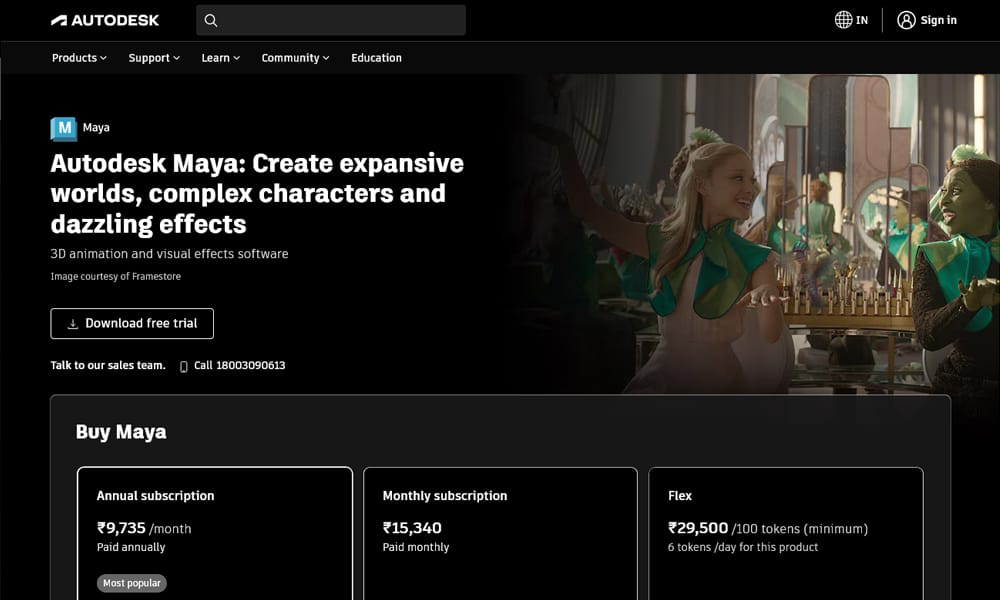Click the Maya product icon
This screenshot has width=1000, height=600.
coord(63,128)
